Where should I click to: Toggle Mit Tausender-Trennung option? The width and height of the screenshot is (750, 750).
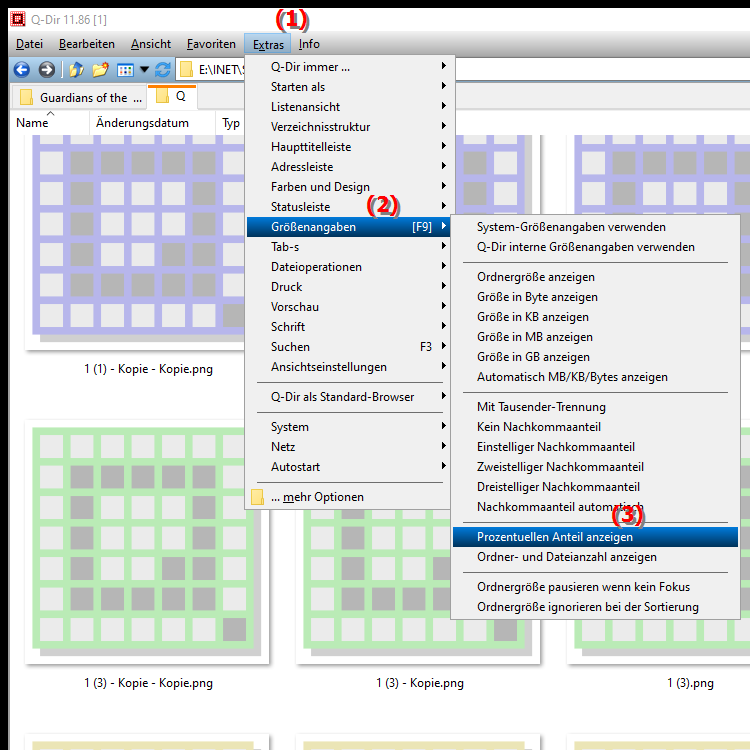point(595,407)
